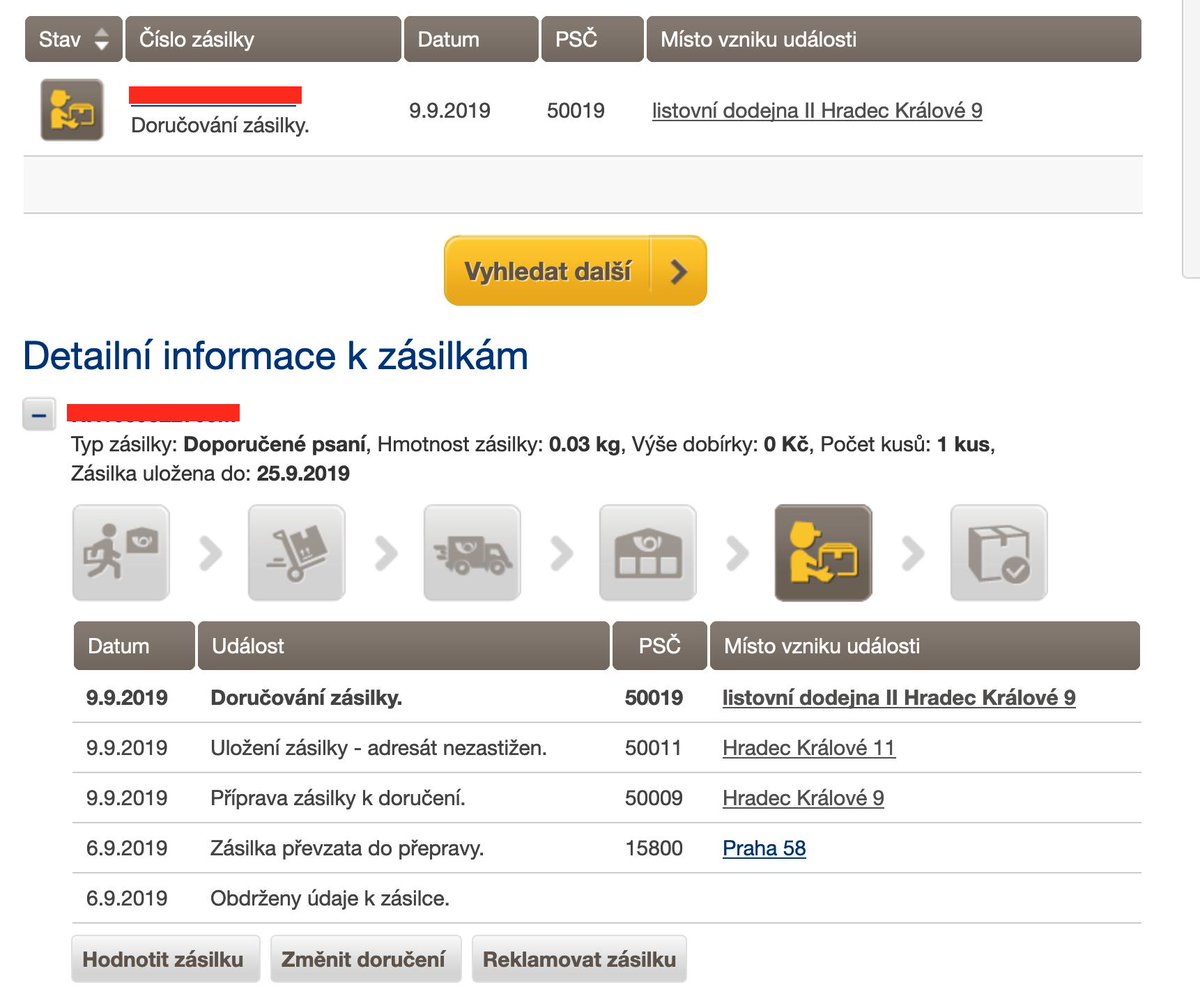
Task: Click the Reklamovat zásilku button
Action: tap(579, 959)
